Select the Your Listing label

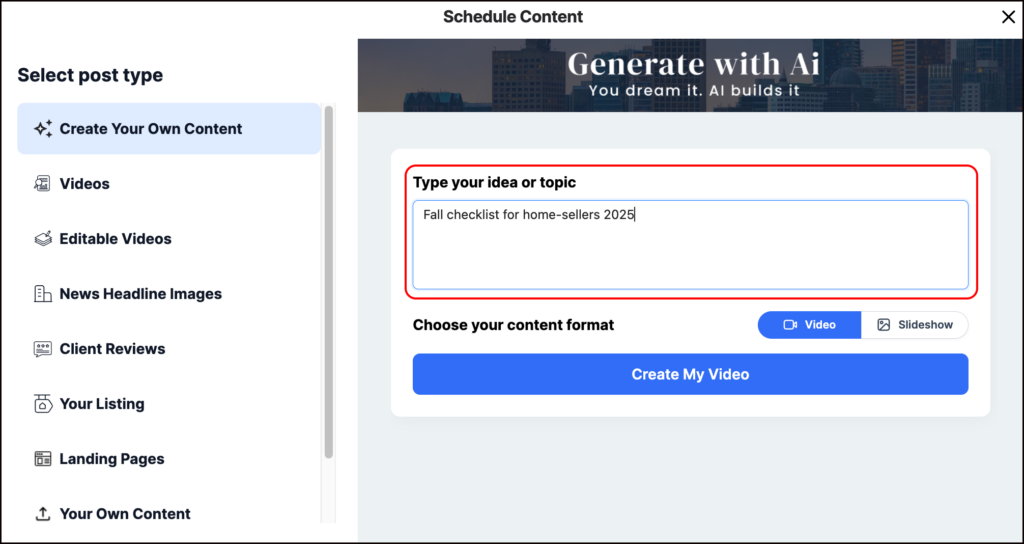[102, 404]
